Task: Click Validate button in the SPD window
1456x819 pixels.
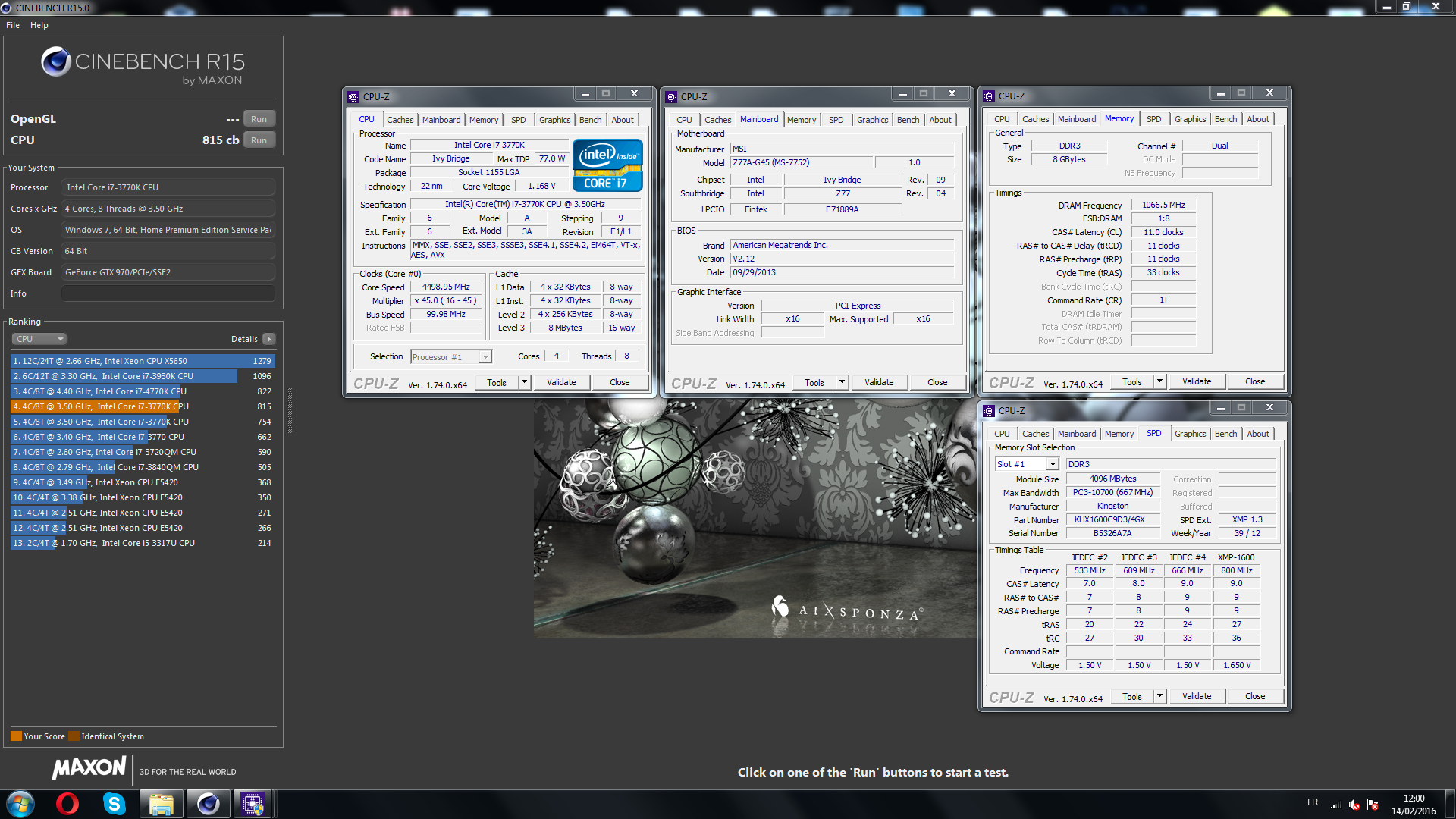Action: coord(1197,696)
